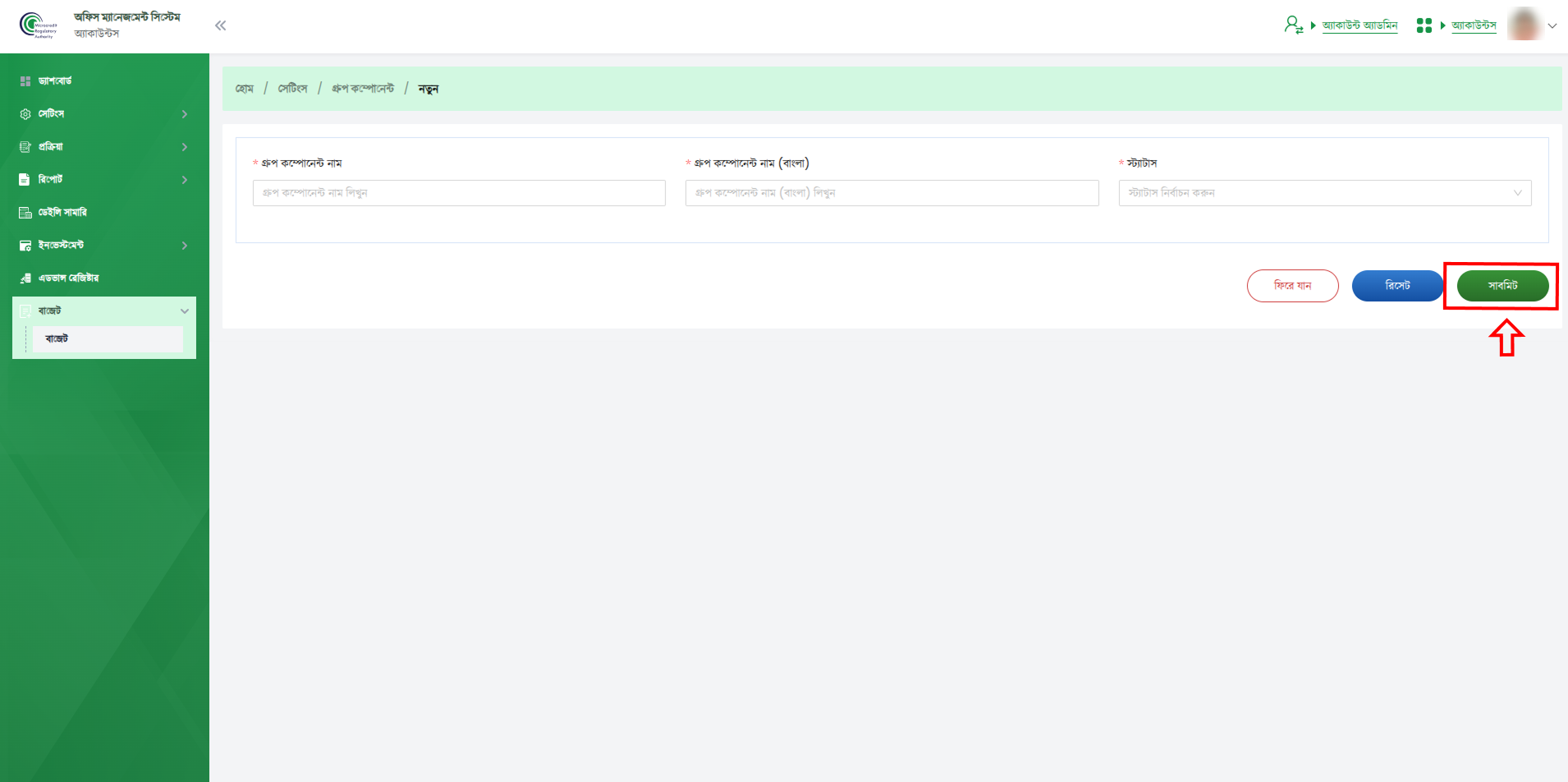Screen dimensions: 1568x782
Task: Click the রিসেট button
Action: 1397,286
